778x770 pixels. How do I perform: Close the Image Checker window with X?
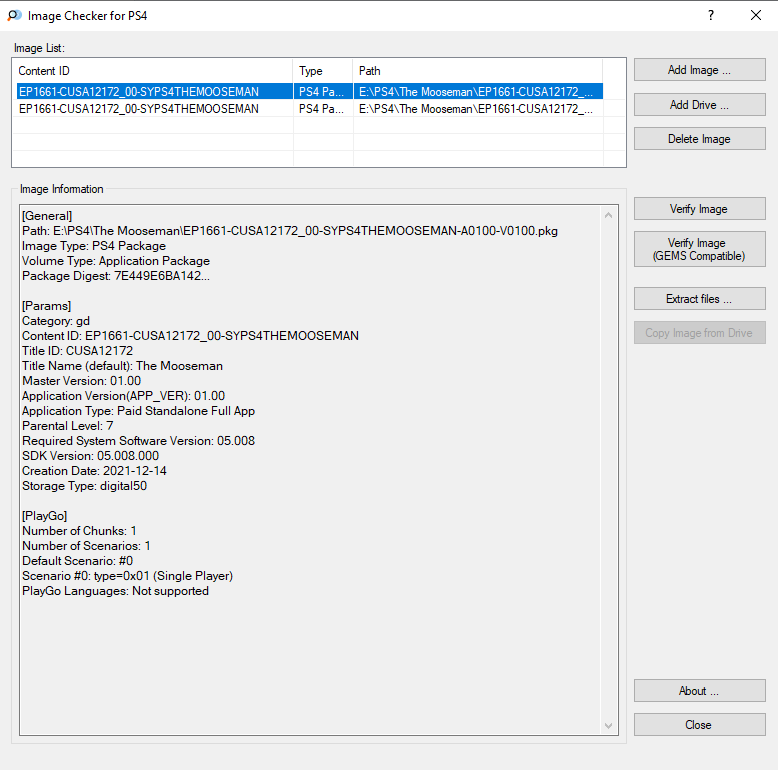coord(756,15)
